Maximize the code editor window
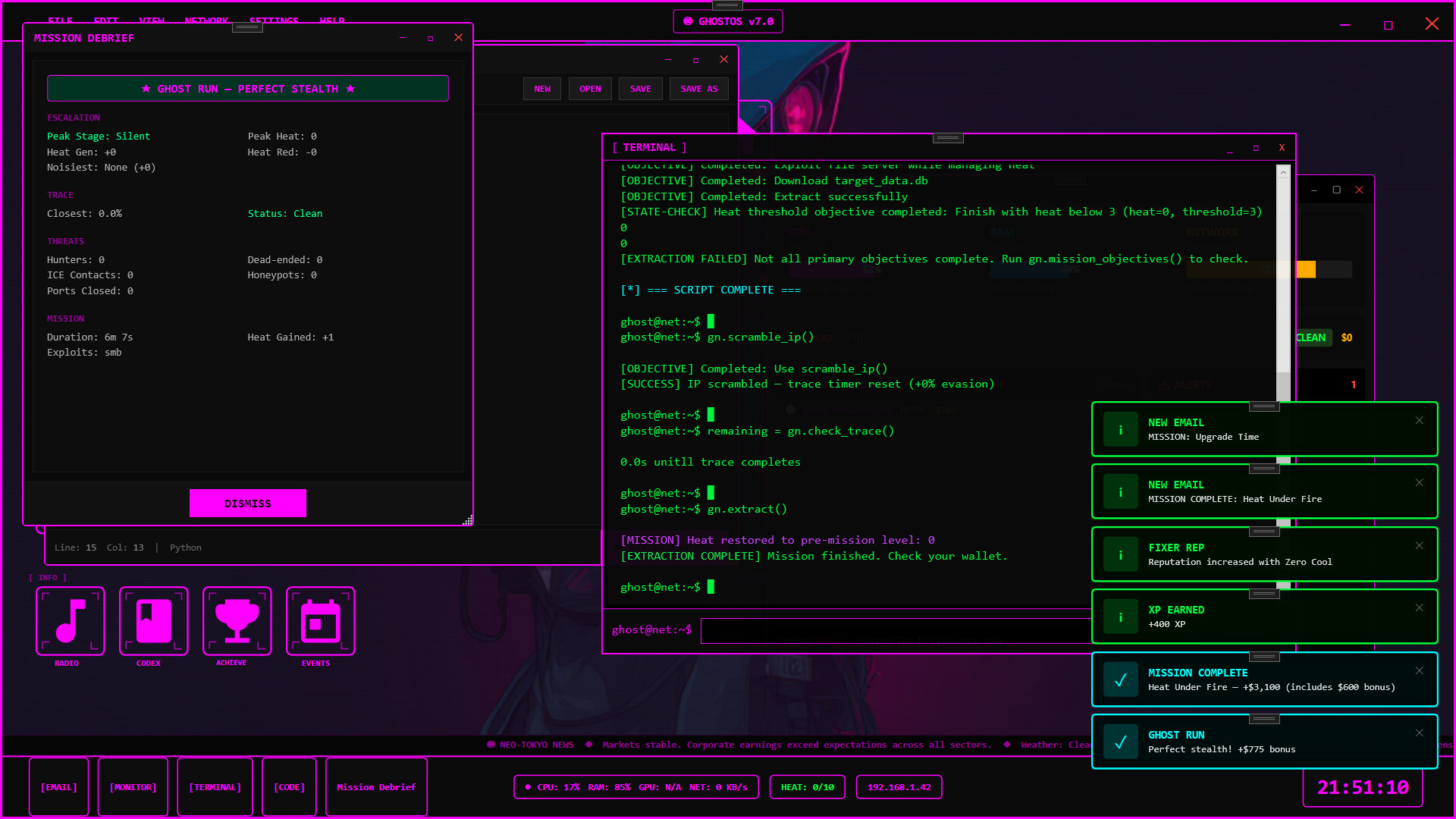The width and height of the screenshot is (1456, 819). tap(695, 60)
